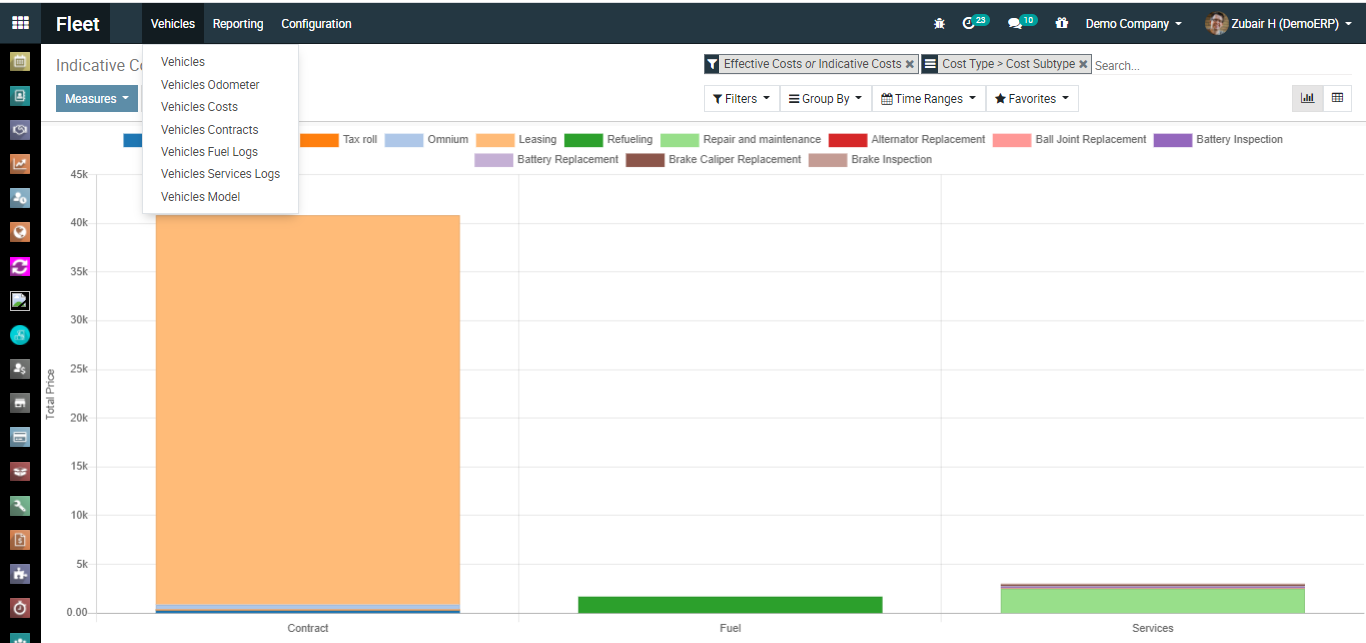Select Vehicles Costs from the menu

click(198, 107)
